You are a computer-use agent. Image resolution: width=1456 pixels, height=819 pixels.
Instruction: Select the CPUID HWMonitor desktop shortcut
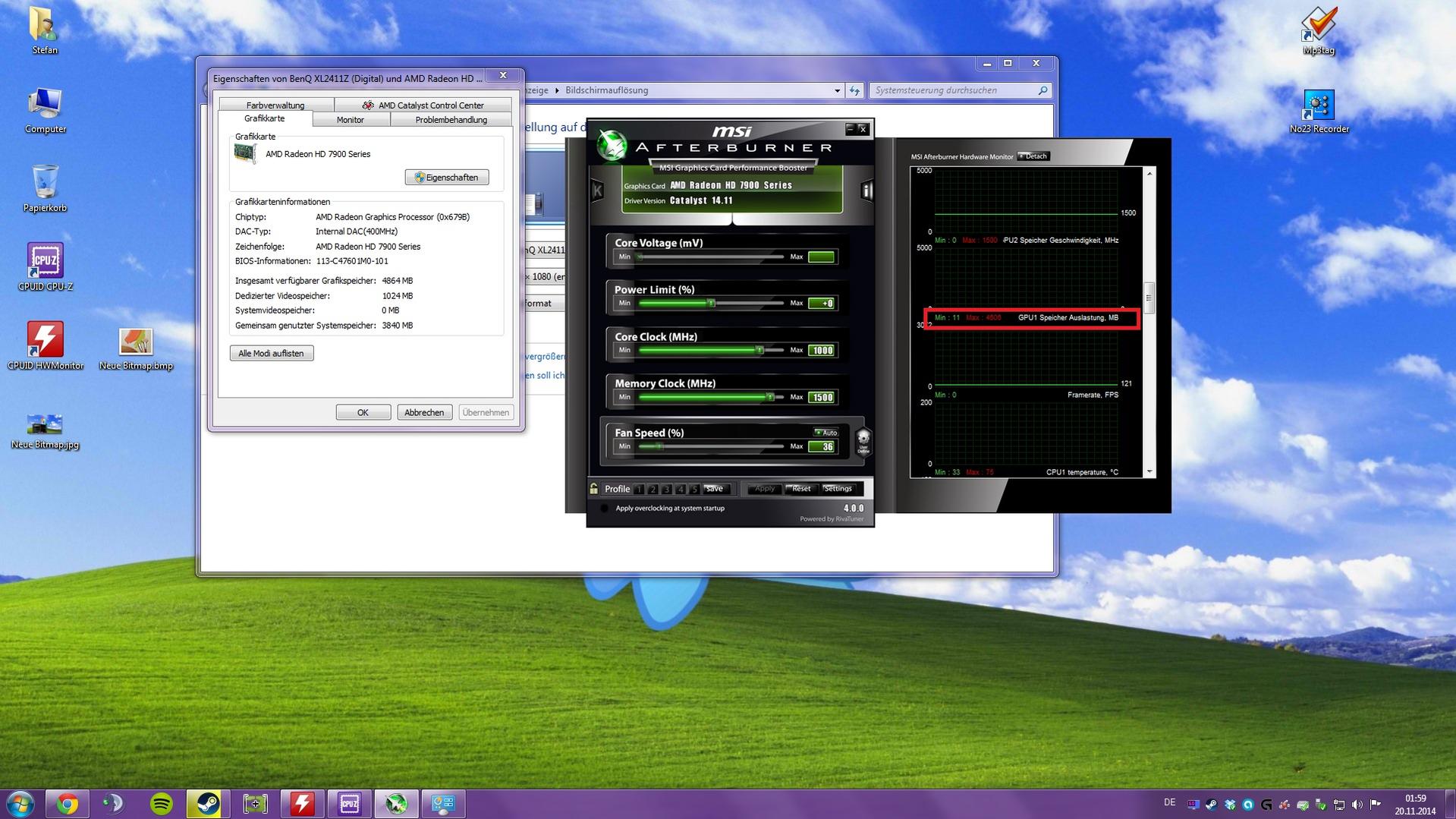[x=45, y=346]
